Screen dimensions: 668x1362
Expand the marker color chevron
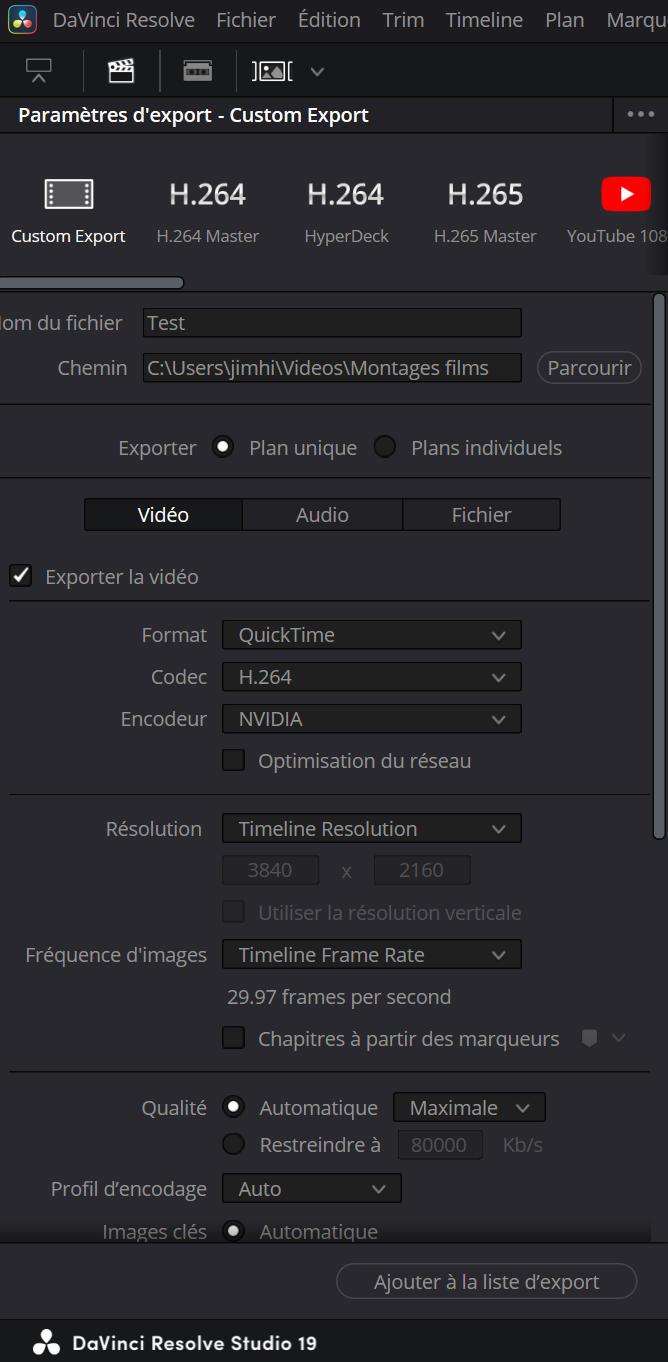(618, 1039)
